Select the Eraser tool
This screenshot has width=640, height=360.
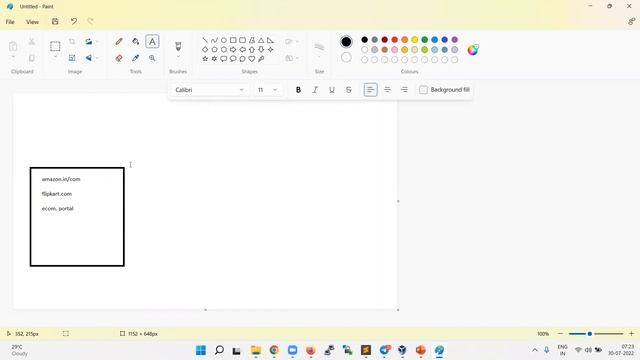[x=119, y=58]
